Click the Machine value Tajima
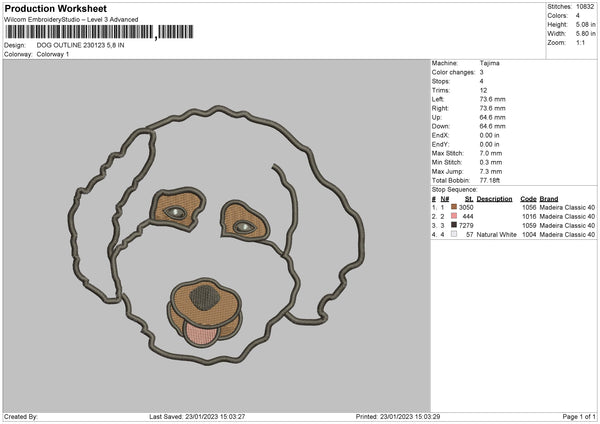This screenshot has width=600, height=424. pos(487,62)
